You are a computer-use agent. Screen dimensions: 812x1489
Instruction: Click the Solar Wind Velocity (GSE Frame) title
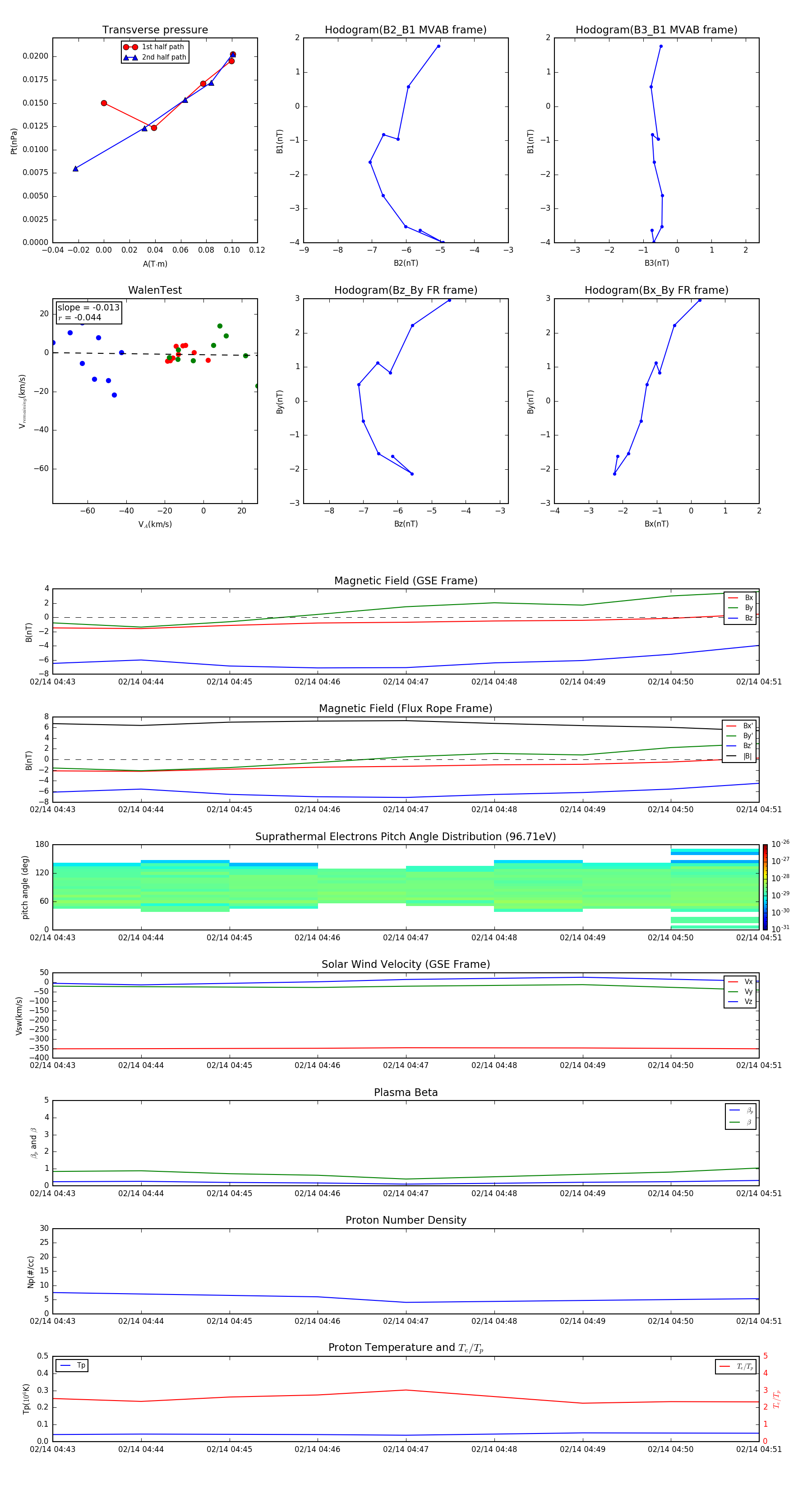[406, 964]
